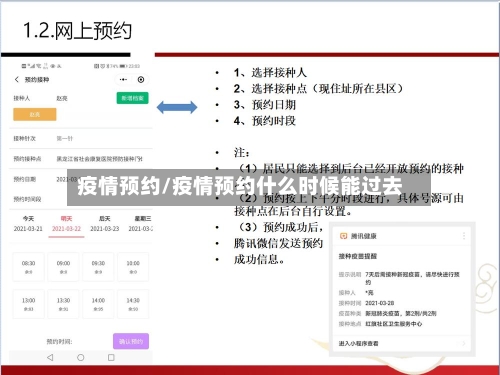Choose the 09:30 time slot
500x375 pixels.
point(98,267)
